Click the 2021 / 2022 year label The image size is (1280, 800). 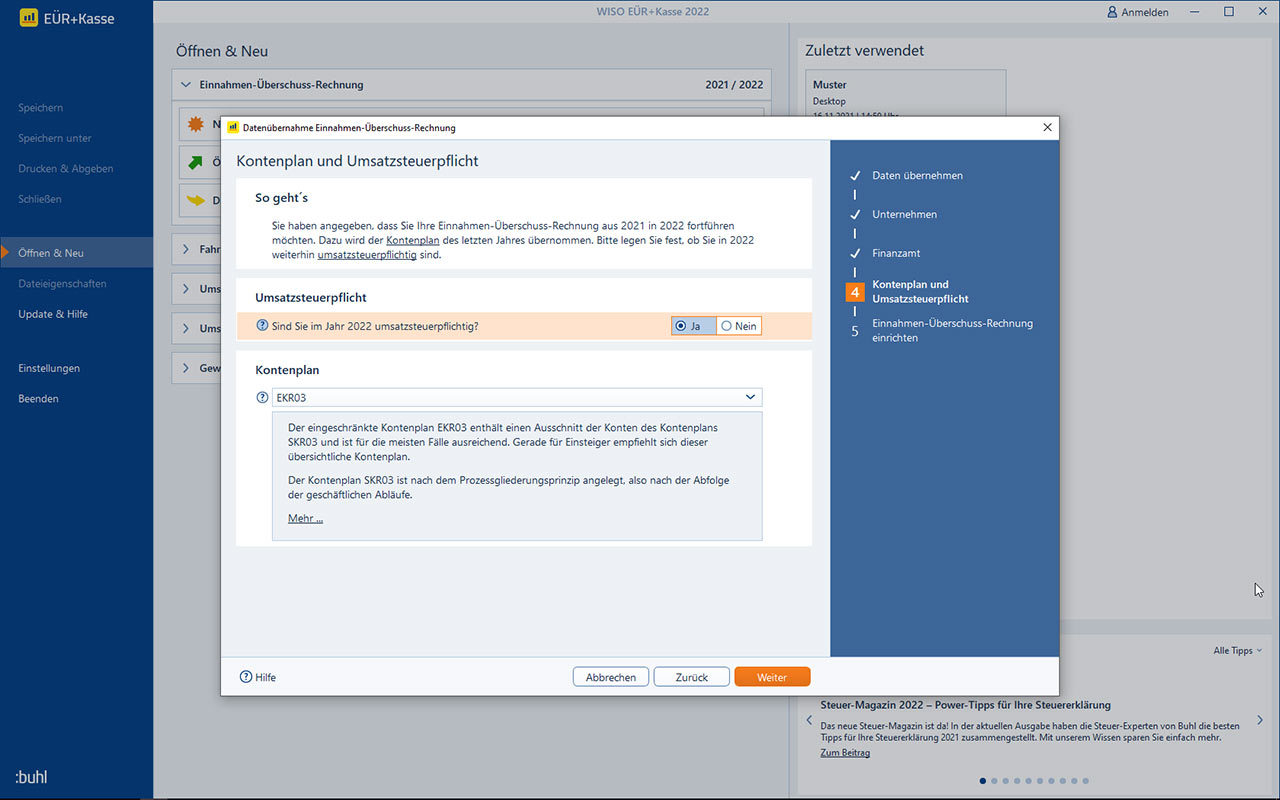734,85
